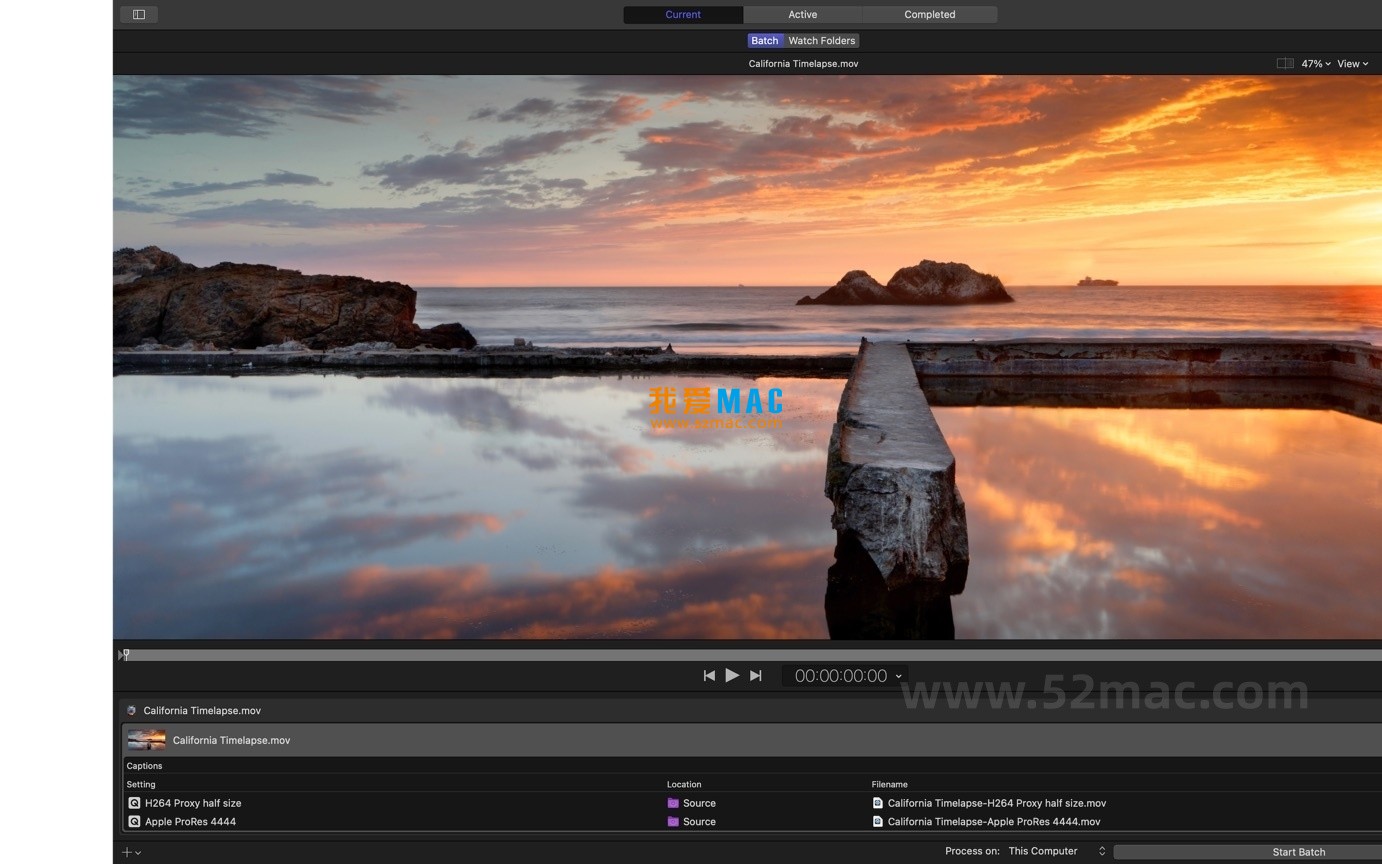Click the movie icon next to California Timelapse.mov job header
This screenshot has width=1382, height=864.
[x=131, y=710]
